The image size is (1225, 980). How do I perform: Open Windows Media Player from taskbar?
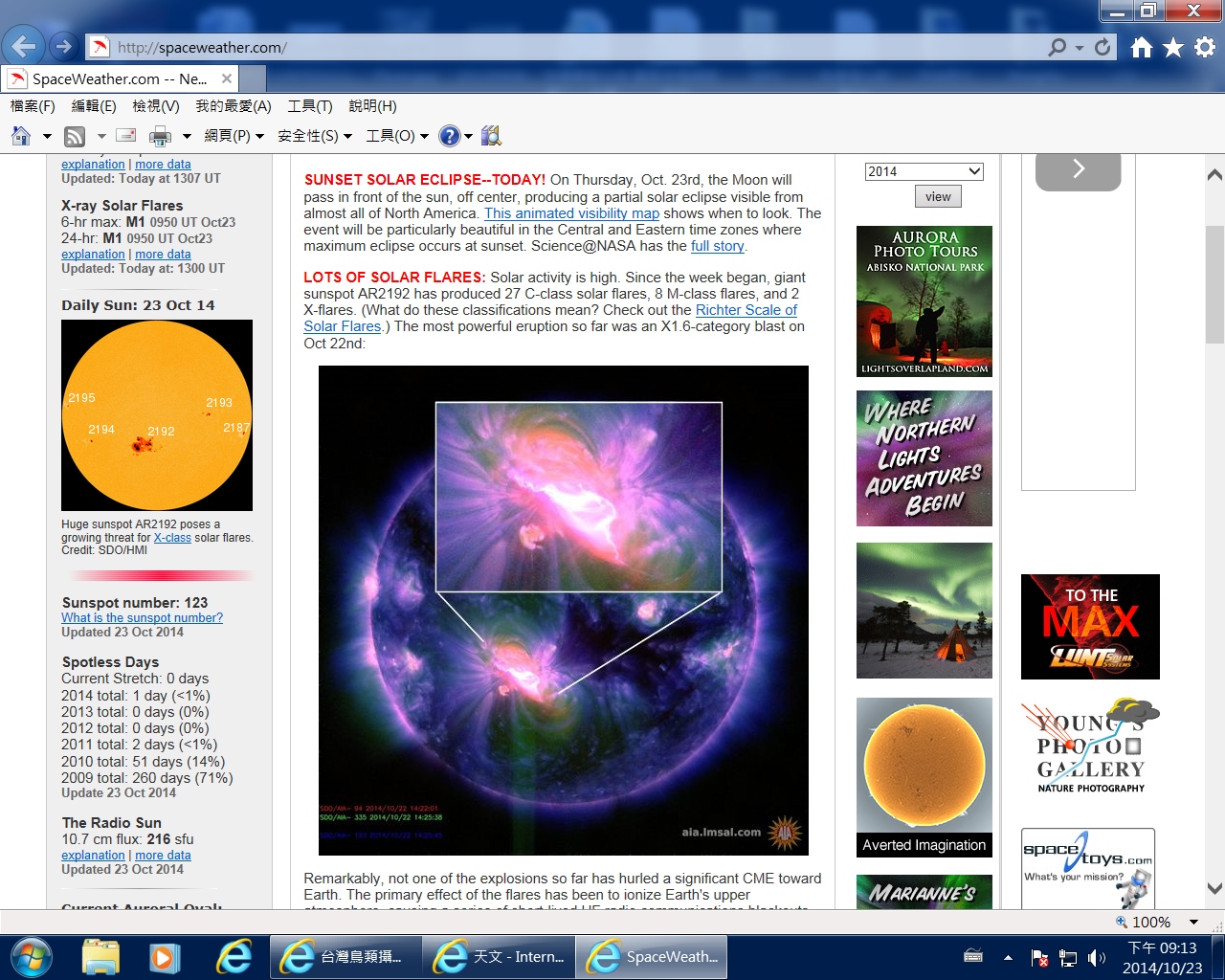[165, 956]
